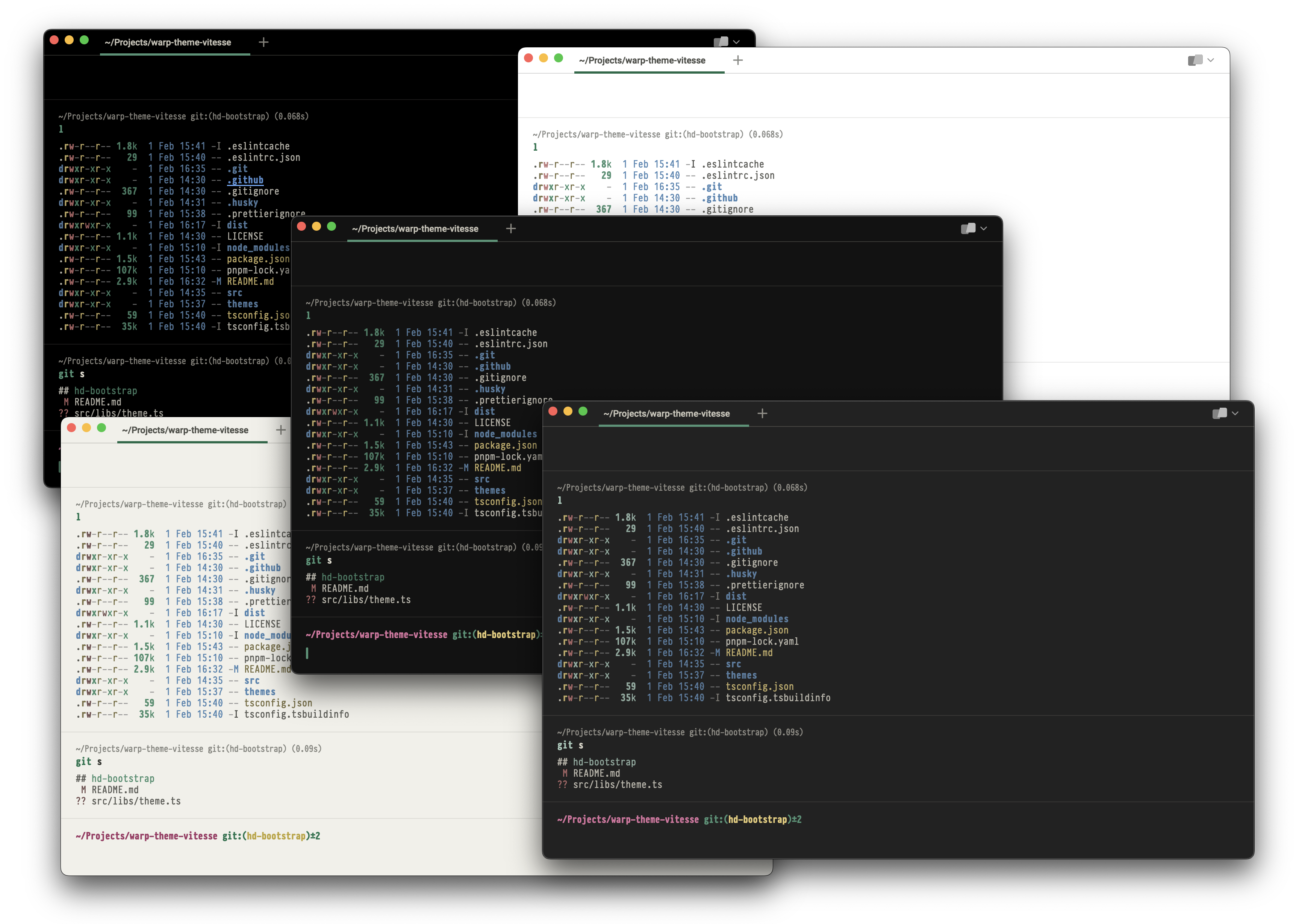Add new tab in cream-colored window
Screen dimensions: 1296x924
(281, 430)
